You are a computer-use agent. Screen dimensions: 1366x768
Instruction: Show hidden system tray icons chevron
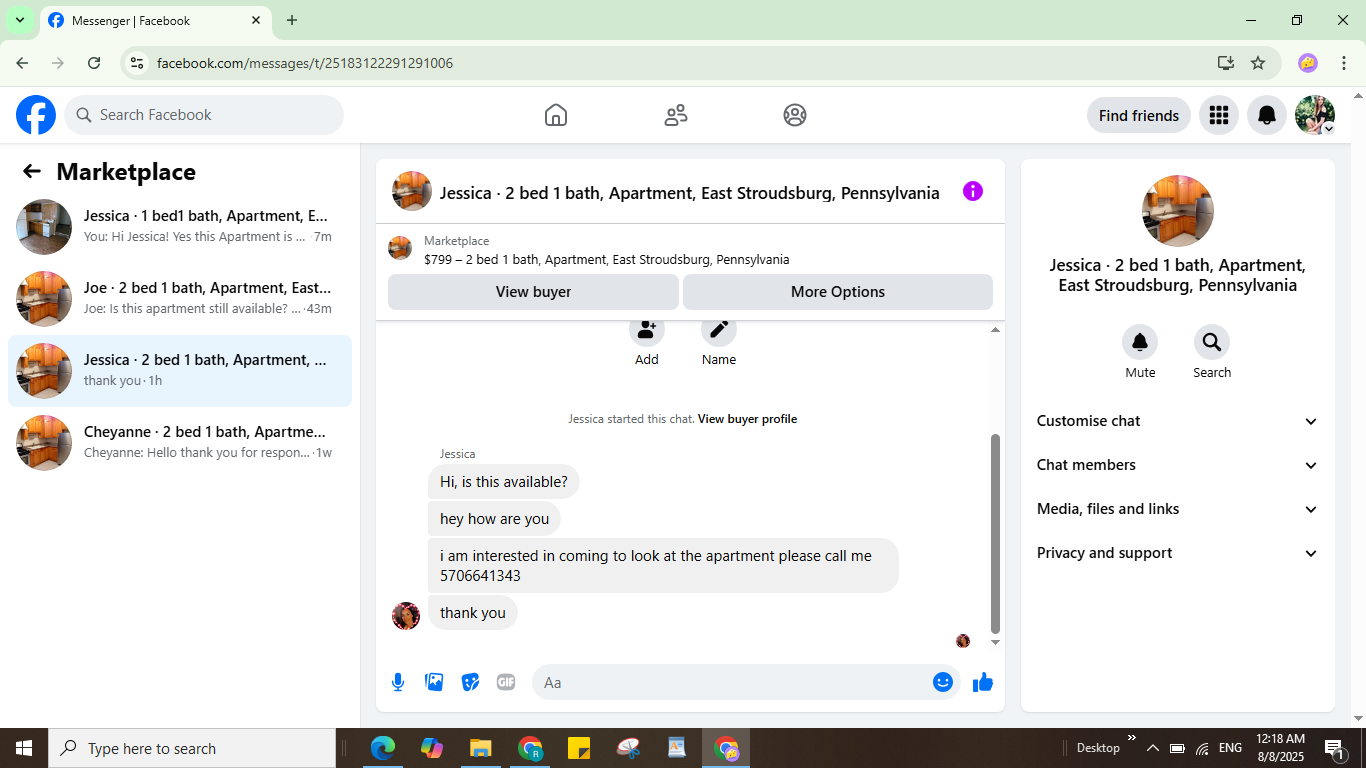tap(1152, 748)
